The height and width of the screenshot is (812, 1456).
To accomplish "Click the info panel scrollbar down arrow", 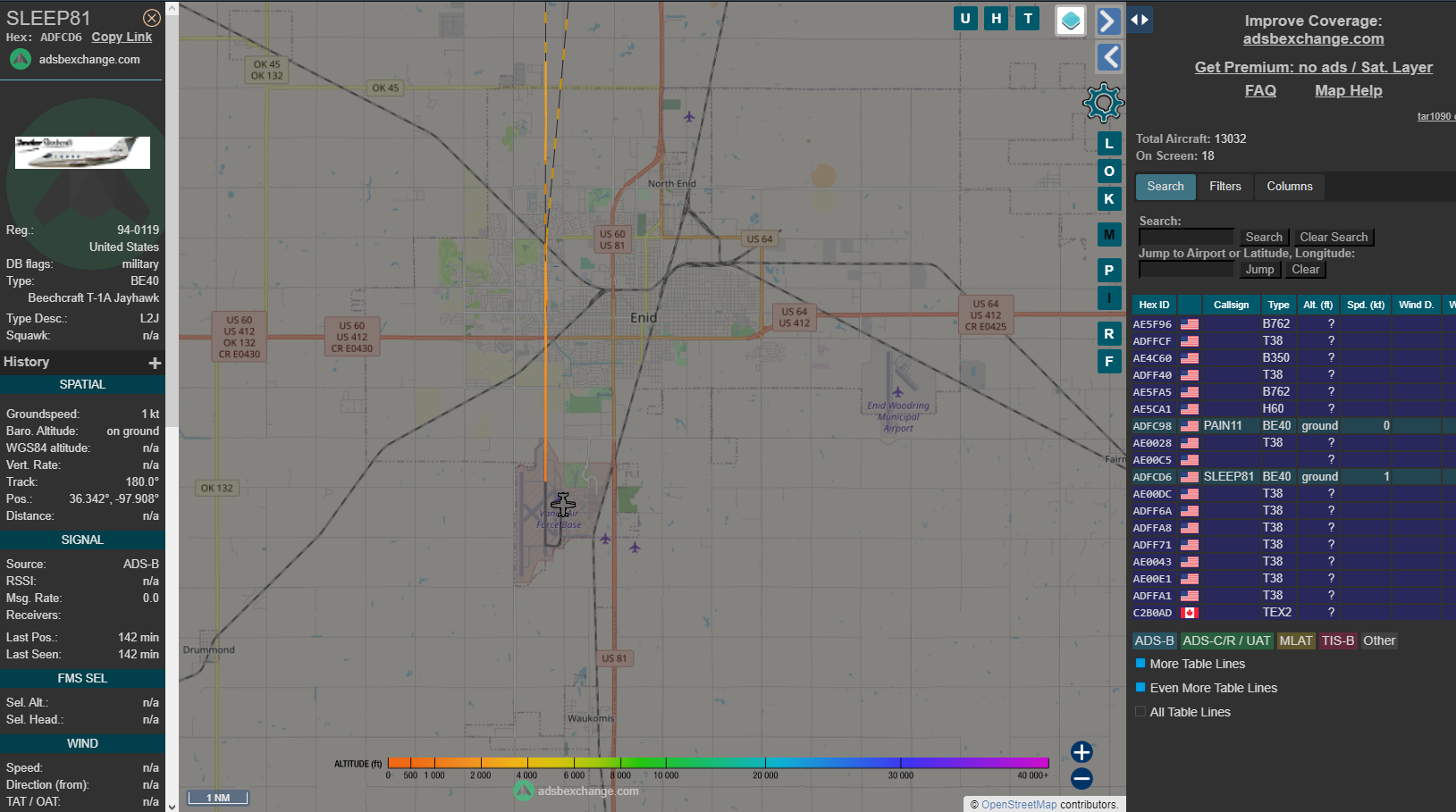I will coord(172,806).
